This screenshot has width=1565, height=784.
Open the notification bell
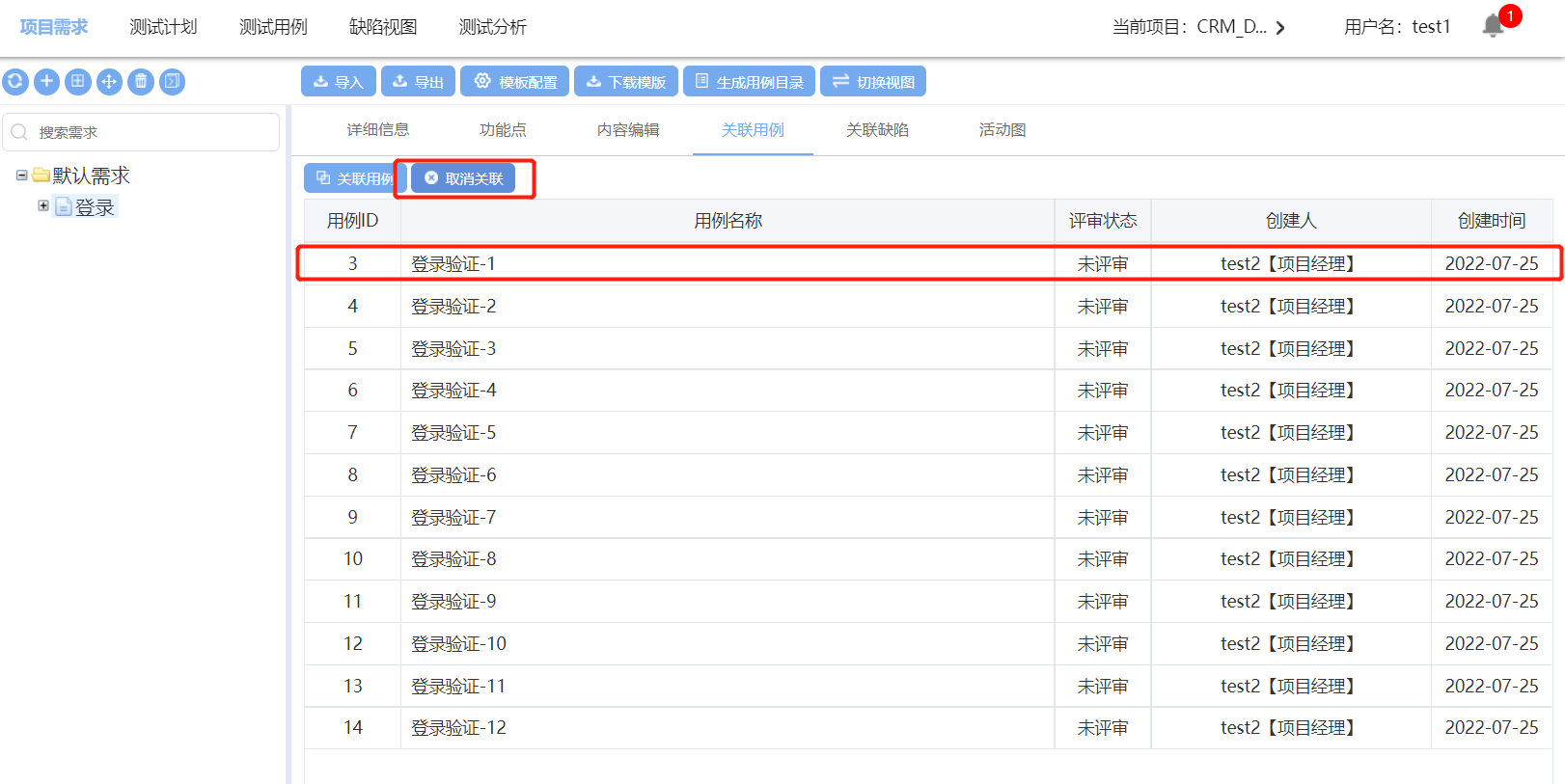[x=1493, y=26]
